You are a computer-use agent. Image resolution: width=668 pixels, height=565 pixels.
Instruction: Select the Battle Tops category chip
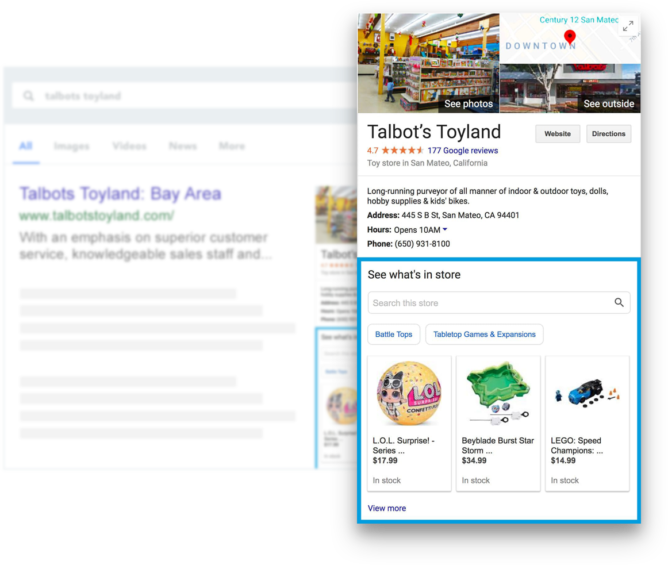click(394, 334)
